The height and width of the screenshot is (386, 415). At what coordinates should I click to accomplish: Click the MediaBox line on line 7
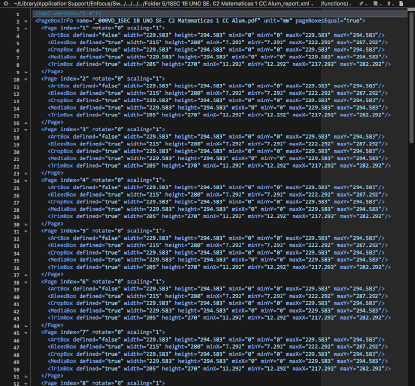tap(218, 57)
